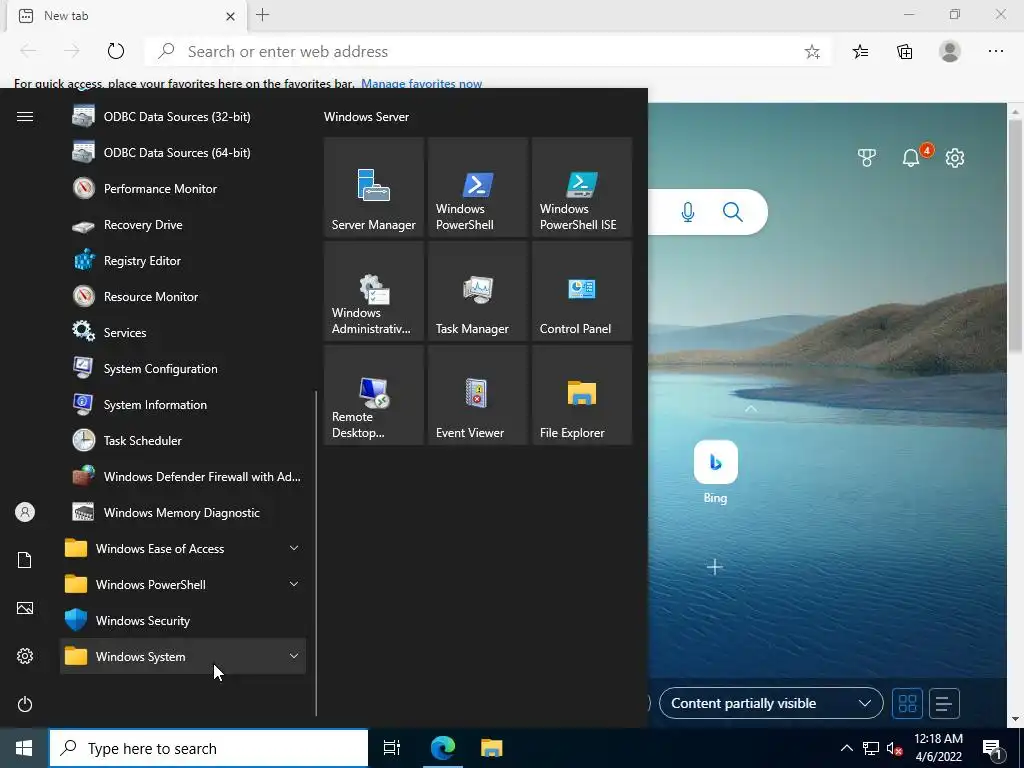Image resolution: width=1024 pixels, height=768 pixels.
Task: Click the Power button in Start menu
Action: point(25,704)
